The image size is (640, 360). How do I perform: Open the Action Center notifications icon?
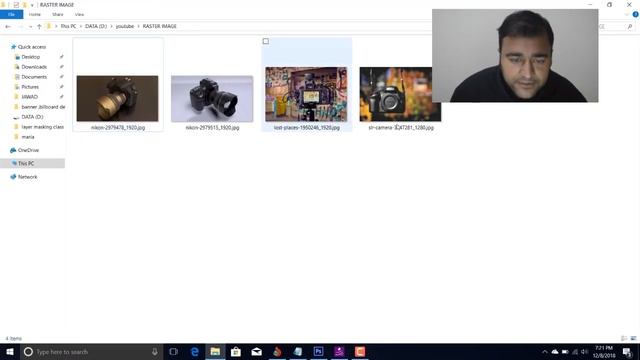pyautogui.click(x=627, y=351)
